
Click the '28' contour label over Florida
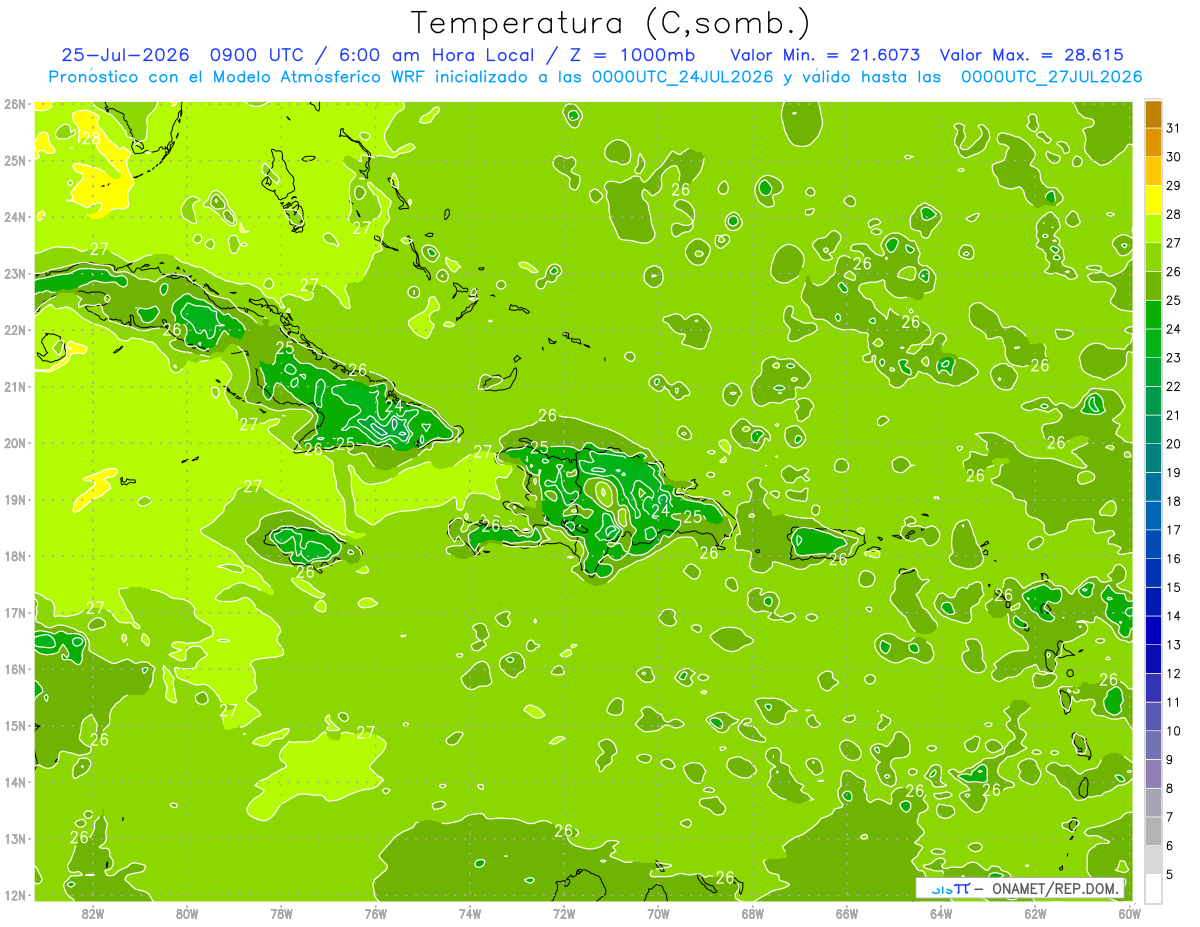click(x=90, y=138)
